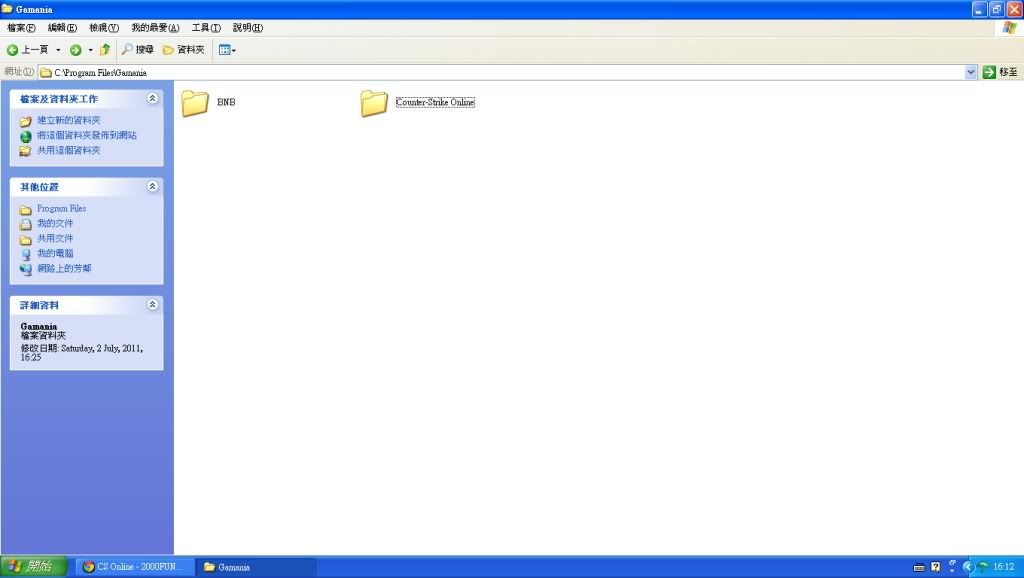Click the keyboard tray icon
The width and height of the screenshot is (1024, 578).
[x=919, y=567]
